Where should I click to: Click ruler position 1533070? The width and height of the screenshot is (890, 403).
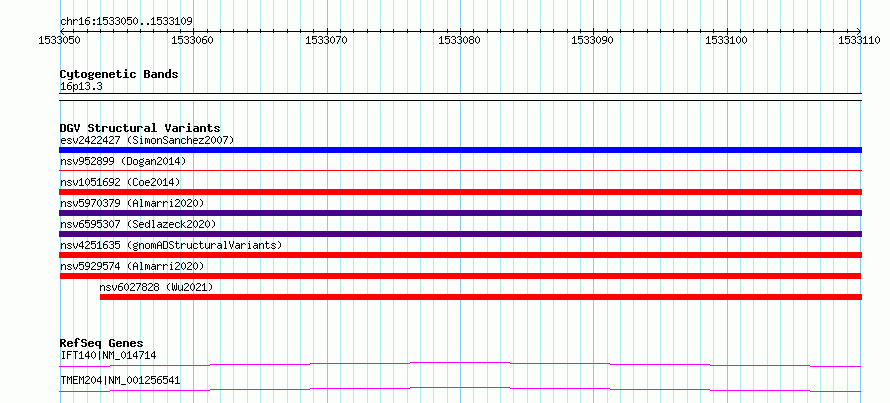coord(327,40)
